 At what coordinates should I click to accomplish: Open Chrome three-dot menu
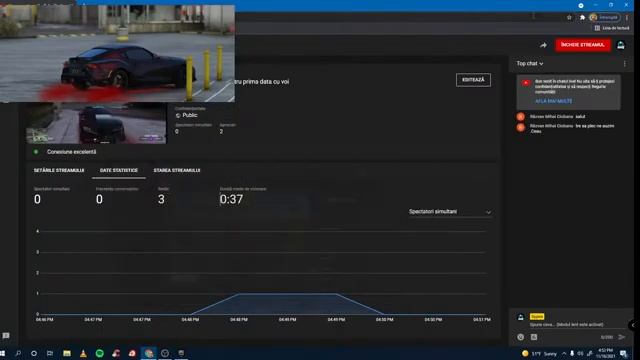[627, 17]
